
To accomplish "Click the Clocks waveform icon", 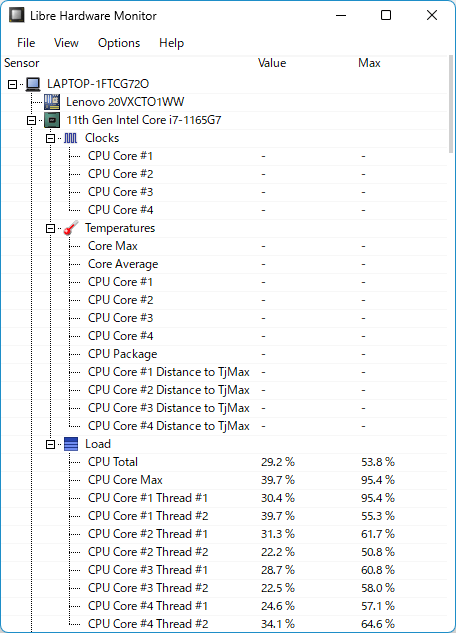I will click(x=71, y=138).
